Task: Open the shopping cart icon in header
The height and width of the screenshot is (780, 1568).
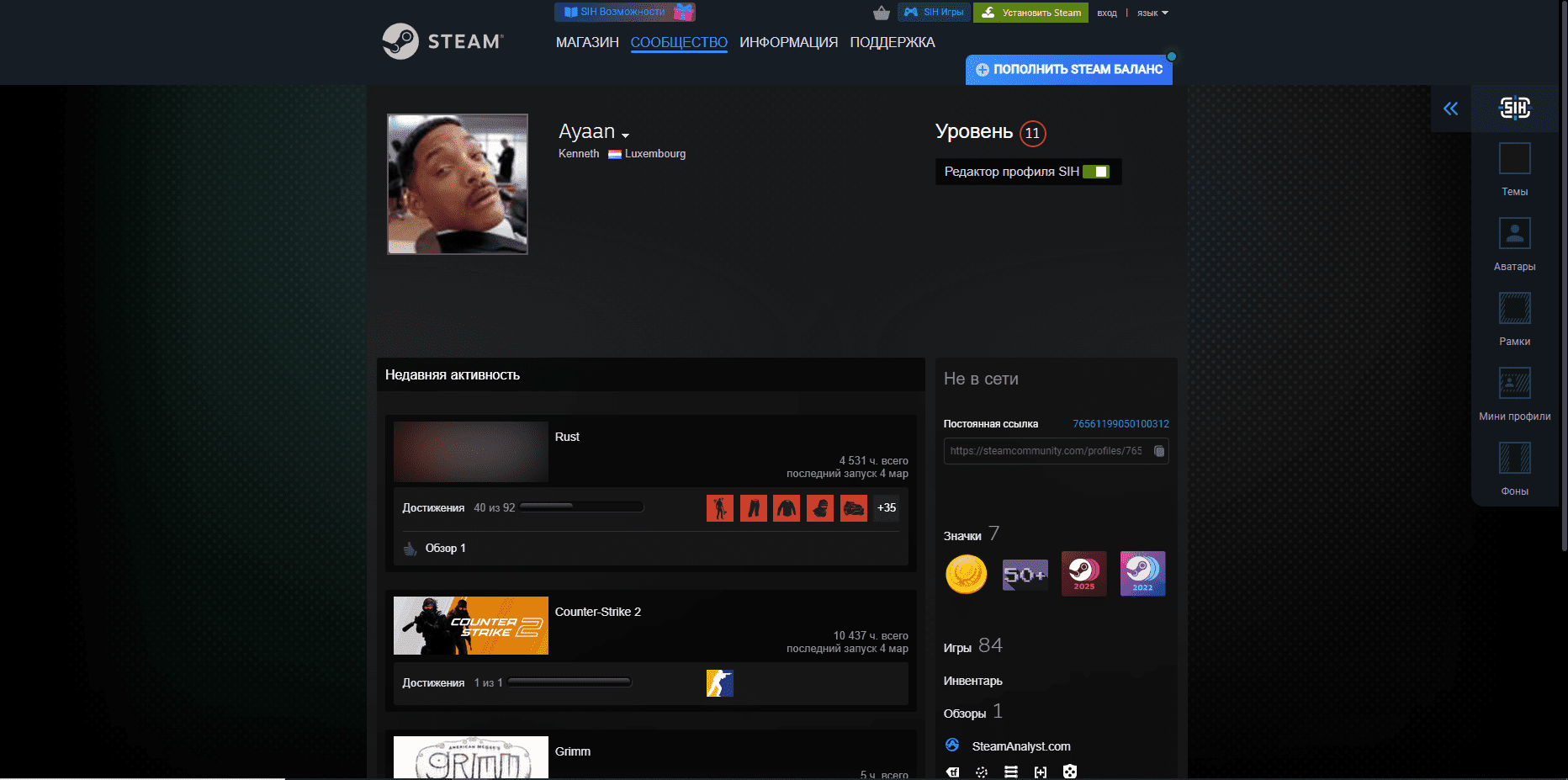Action: (881, 13)
